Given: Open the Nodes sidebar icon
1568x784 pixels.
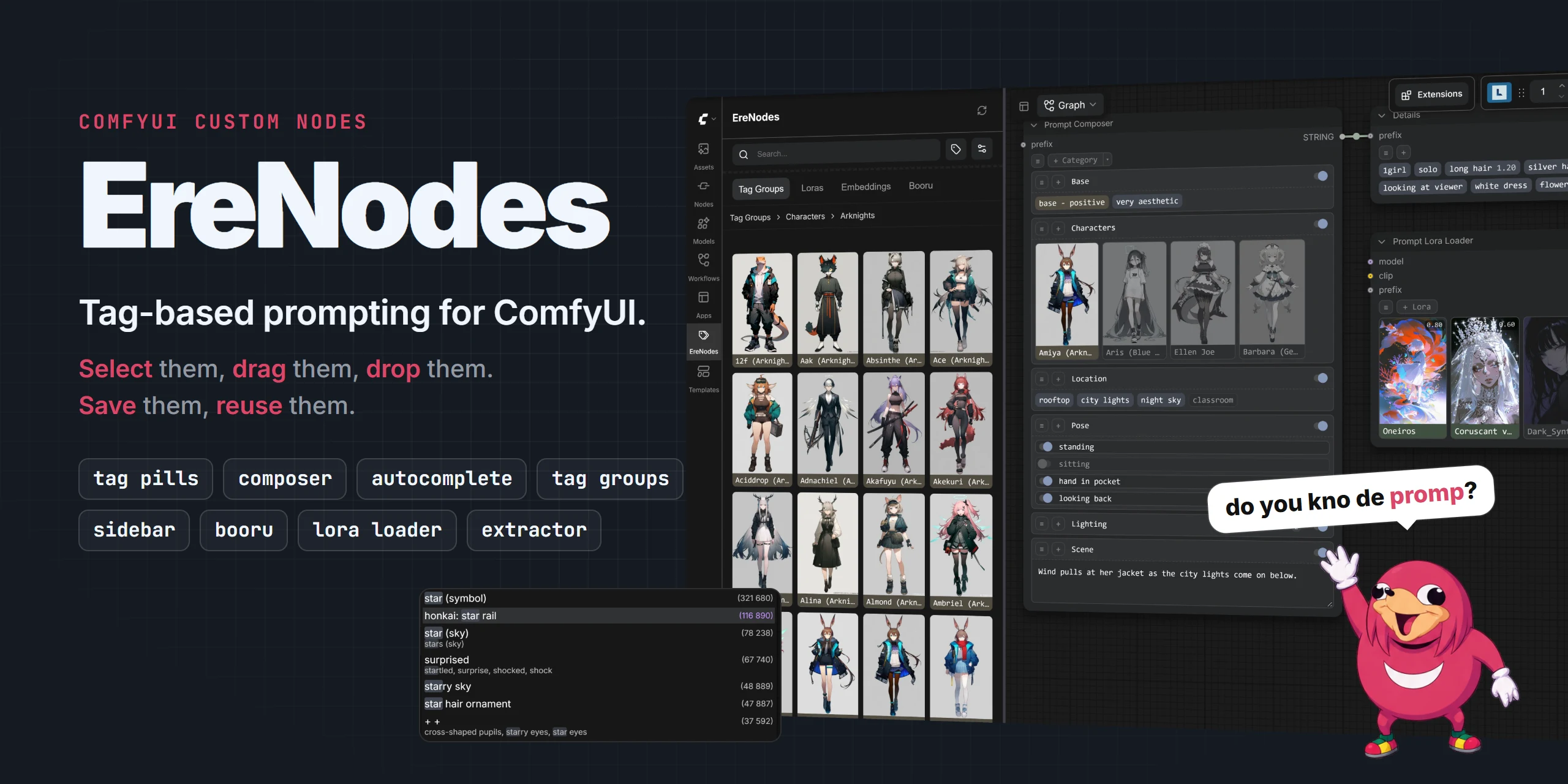Looking at the screenshot, I should click(703, 194).
